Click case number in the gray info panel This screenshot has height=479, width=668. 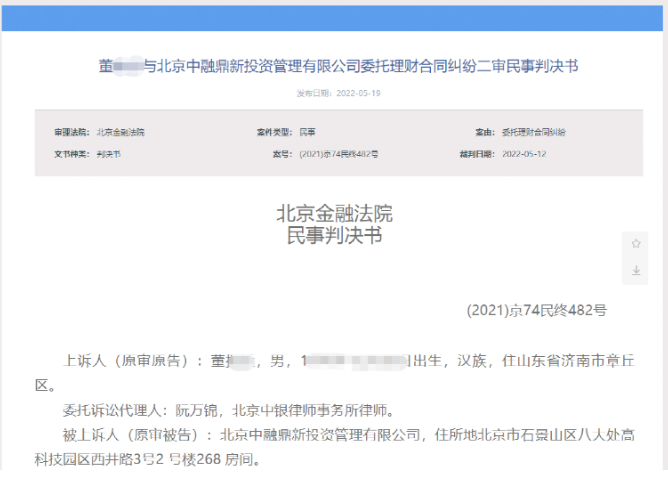339,154
